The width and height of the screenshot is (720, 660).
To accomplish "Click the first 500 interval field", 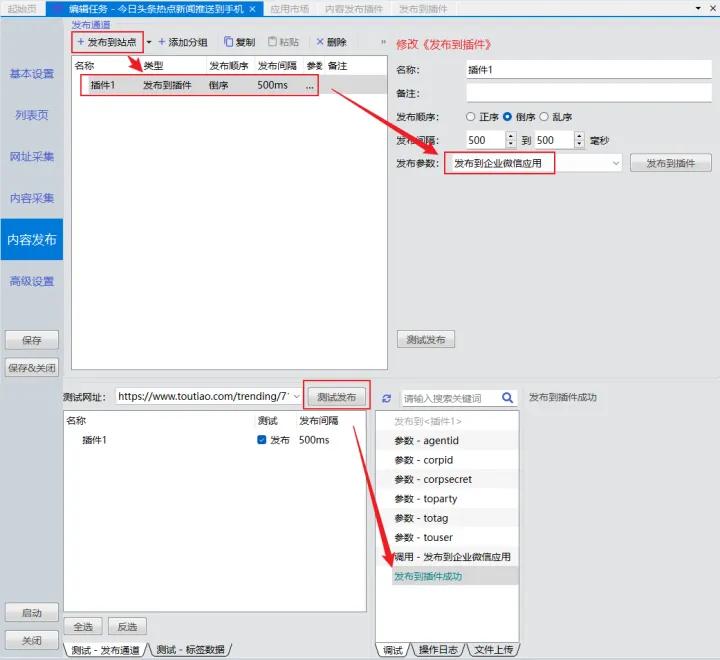I will click(486, 140).
